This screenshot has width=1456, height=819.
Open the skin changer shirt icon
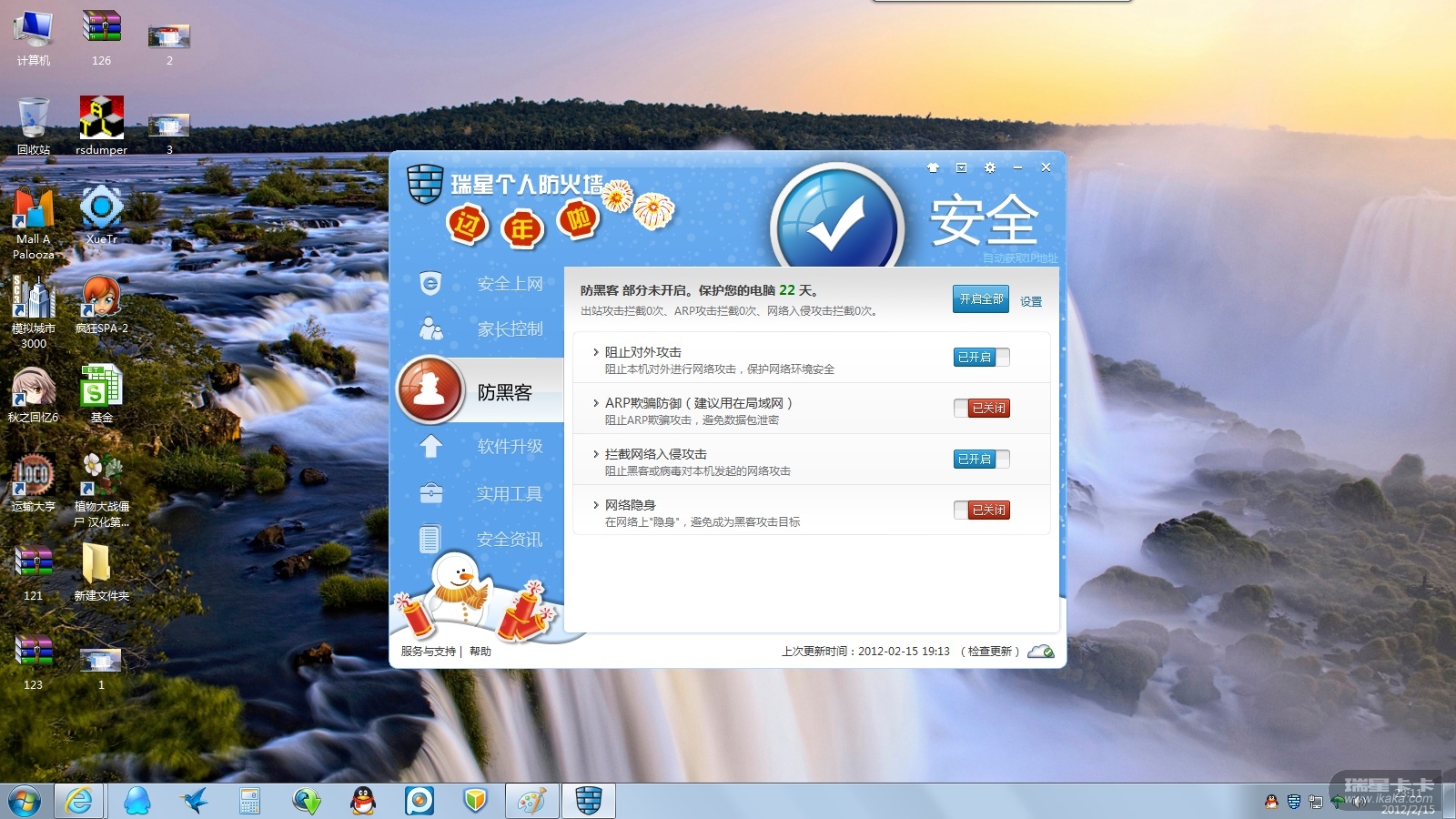coord(933,167)
